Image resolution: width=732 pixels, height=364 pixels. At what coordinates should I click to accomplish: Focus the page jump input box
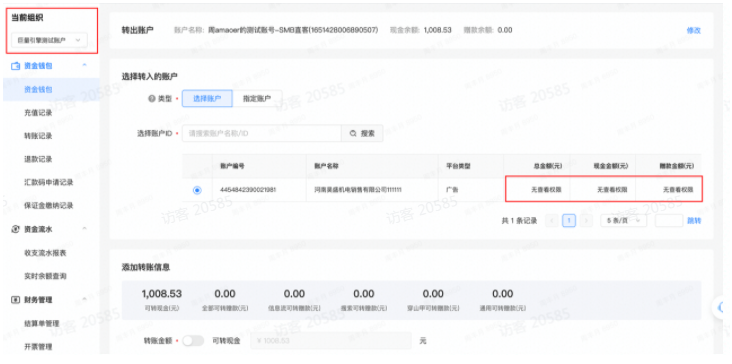click(x=669, y=220)
